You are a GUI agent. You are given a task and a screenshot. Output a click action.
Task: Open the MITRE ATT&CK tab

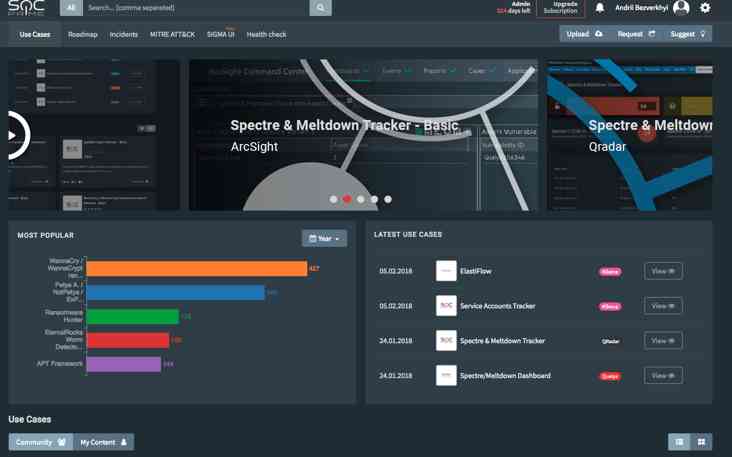[x=172, y=34]
